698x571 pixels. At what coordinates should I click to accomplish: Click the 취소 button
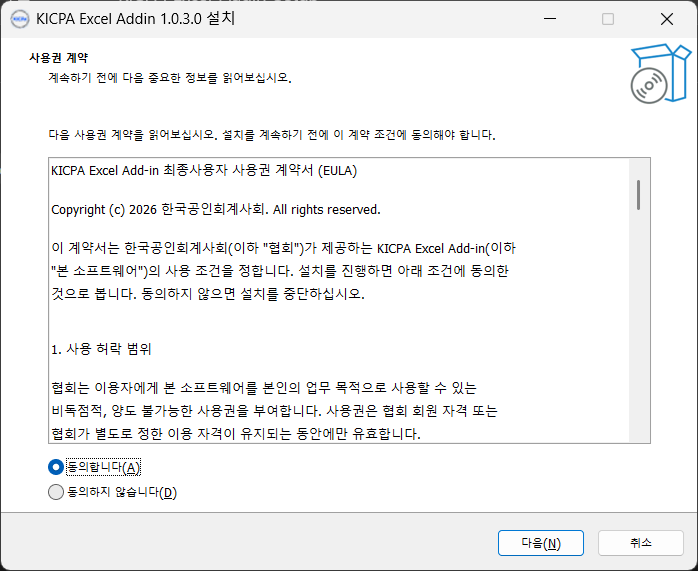click(641, 543)
